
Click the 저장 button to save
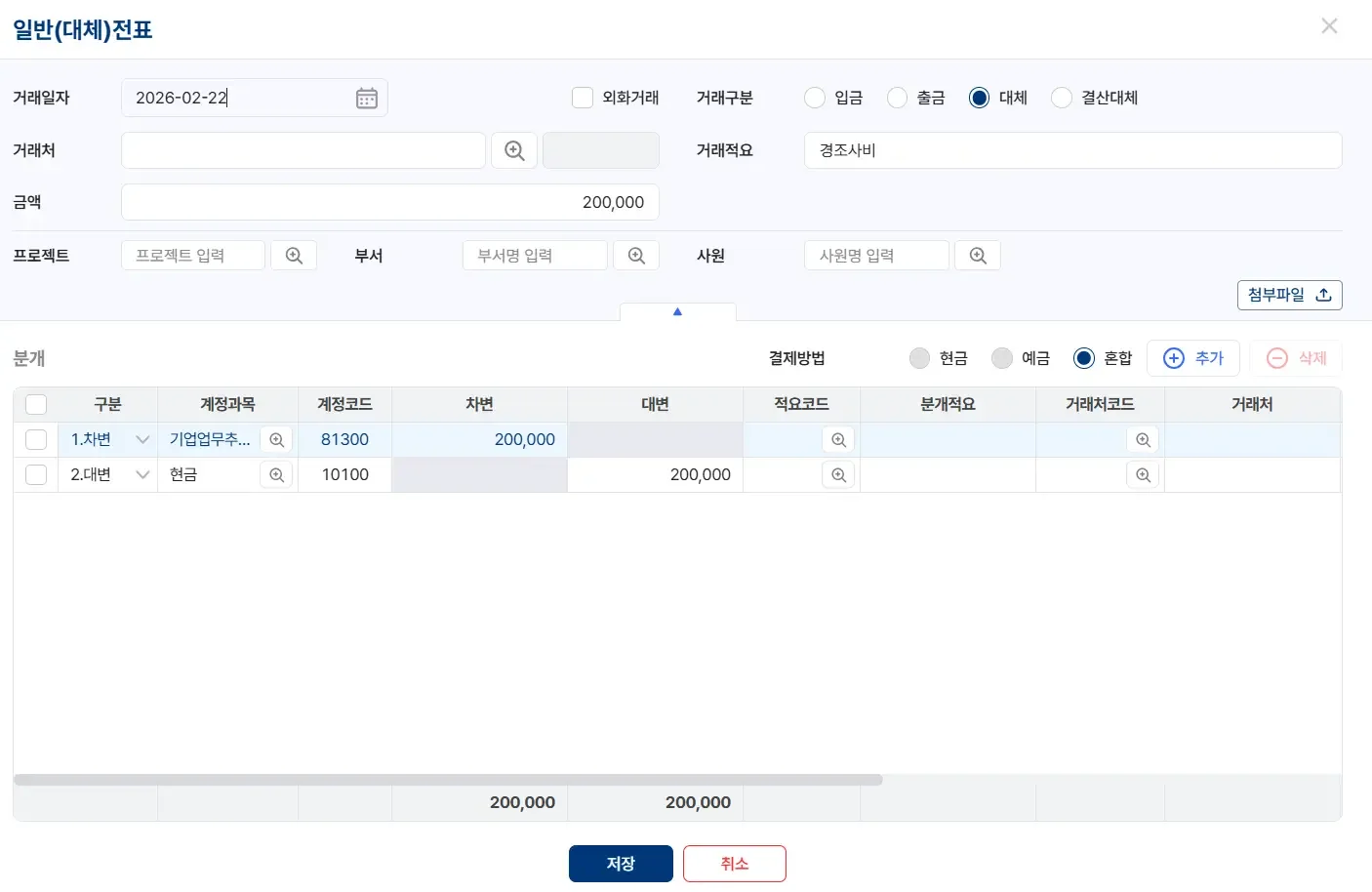pos(621,863)
